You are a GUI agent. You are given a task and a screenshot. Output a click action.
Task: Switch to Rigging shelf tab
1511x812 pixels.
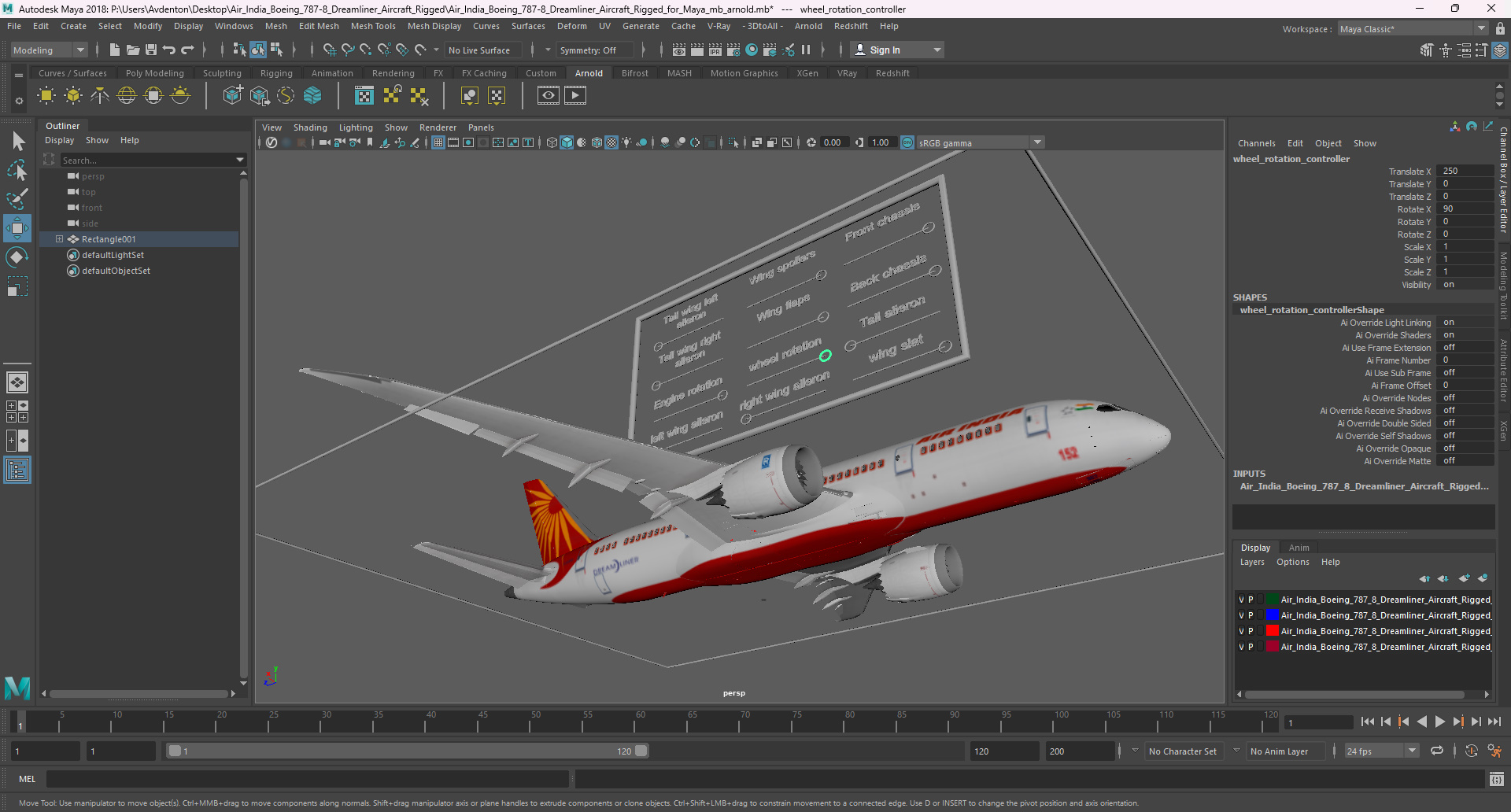276,73
